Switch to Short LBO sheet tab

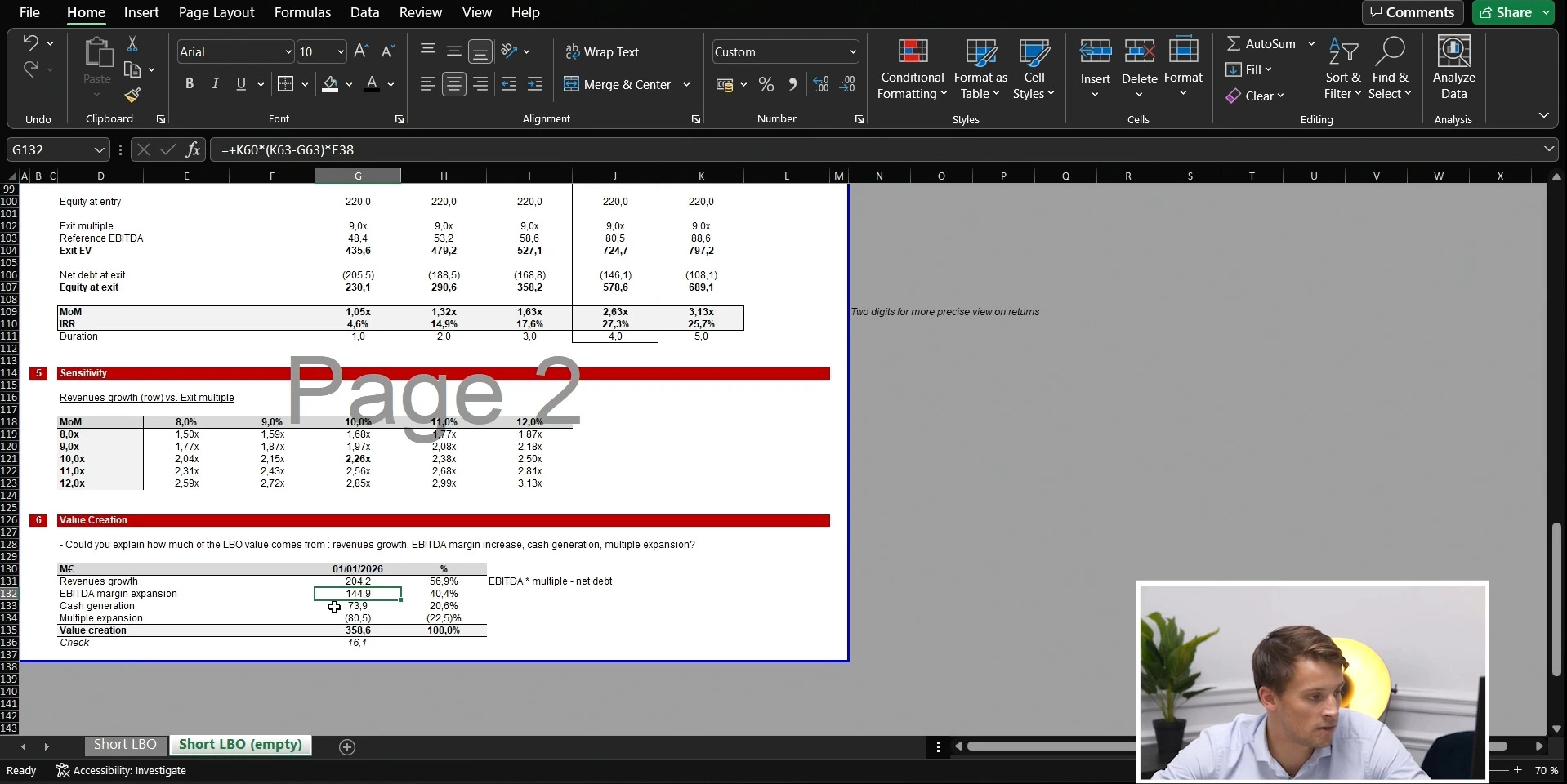coord(125,745)
